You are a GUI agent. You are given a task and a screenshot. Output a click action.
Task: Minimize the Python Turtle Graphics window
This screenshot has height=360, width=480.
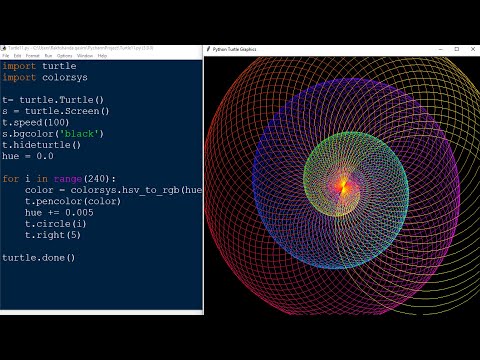coord(441,49)
